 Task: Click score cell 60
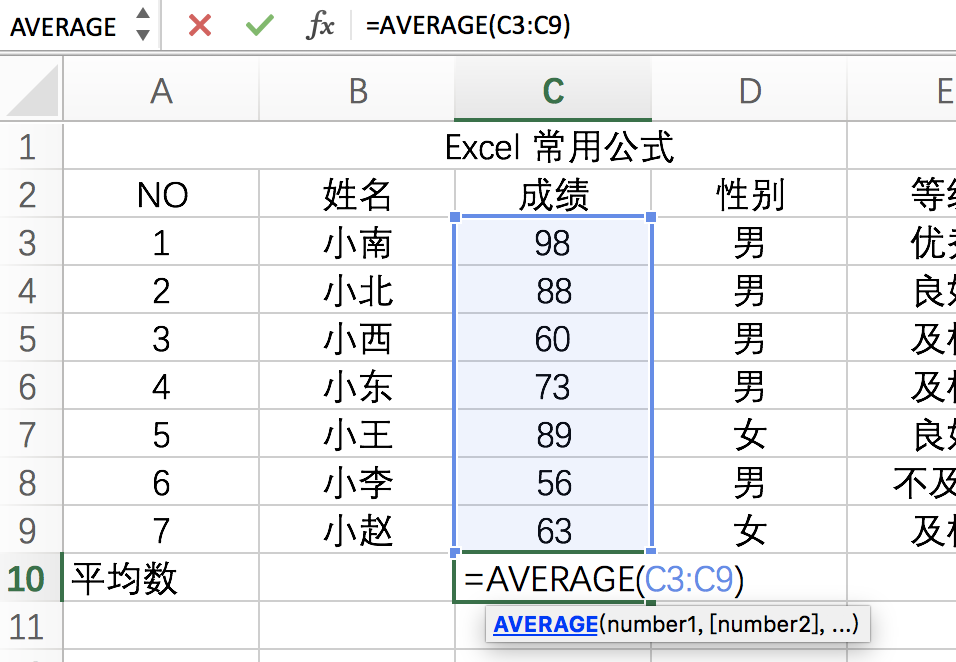pyautogui.click(x=553, y=338)
